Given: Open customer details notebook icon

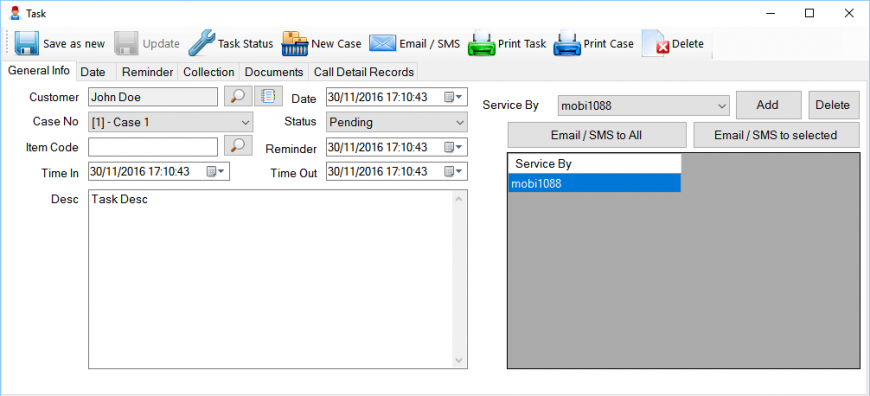Looking at the screenshot, I should pos(269,97).
